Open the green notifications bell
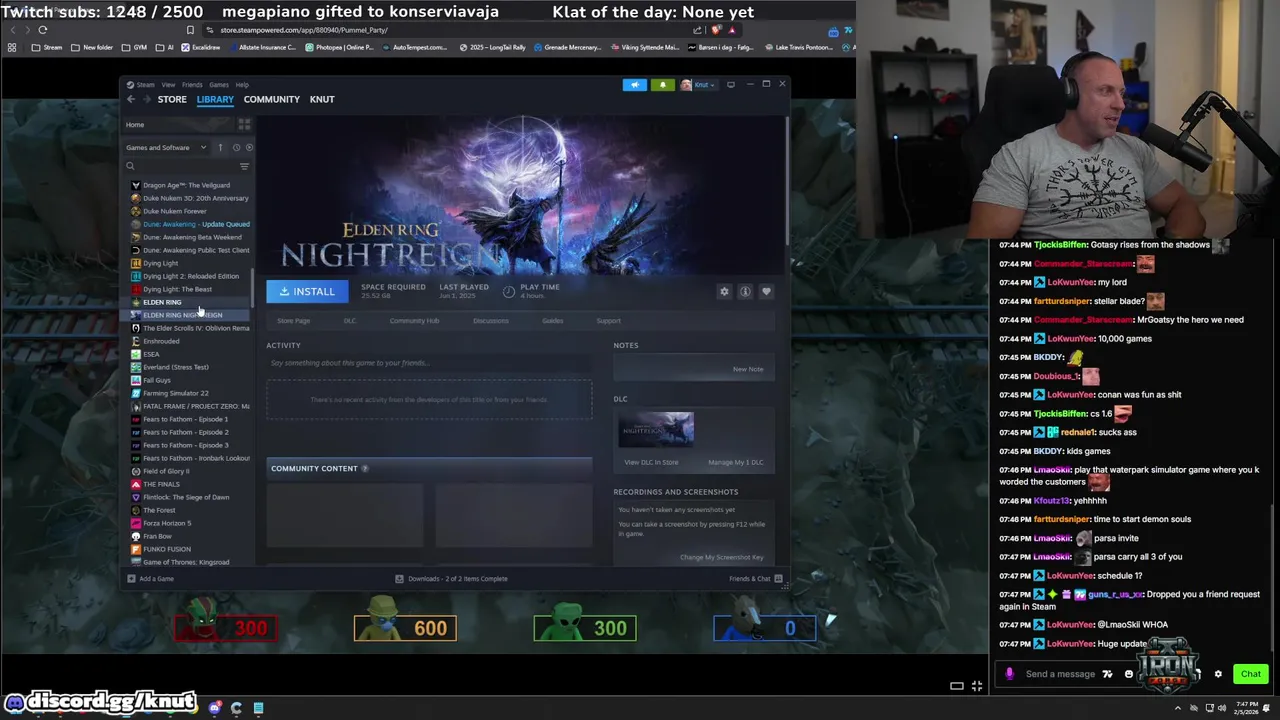 (x=662, y=85)
